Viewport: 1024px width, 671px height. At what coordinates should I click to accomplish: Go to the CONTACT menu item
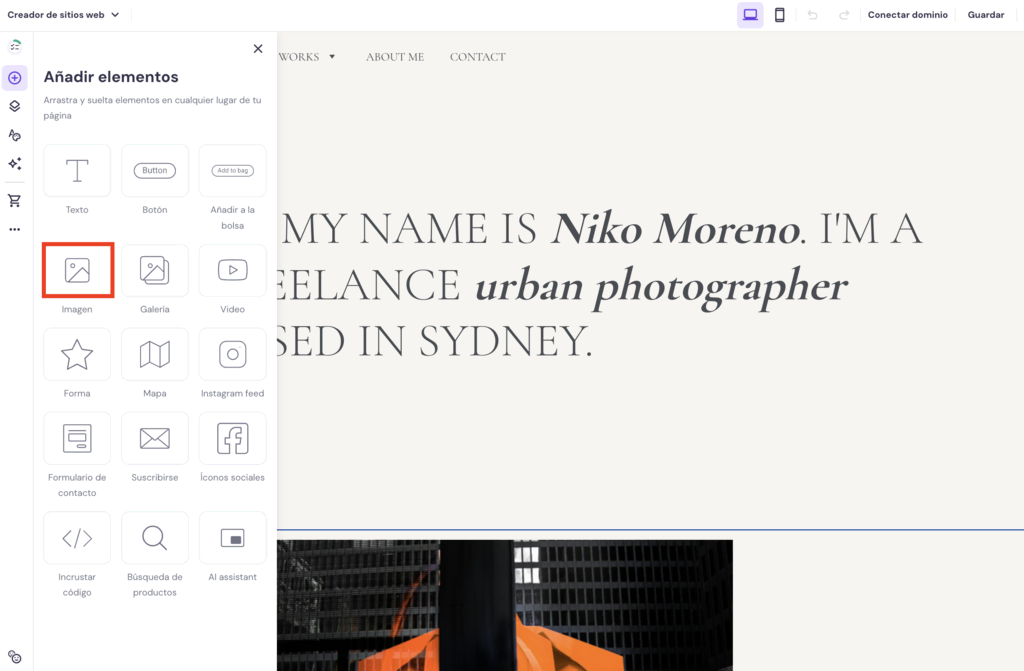click(477, 57)
